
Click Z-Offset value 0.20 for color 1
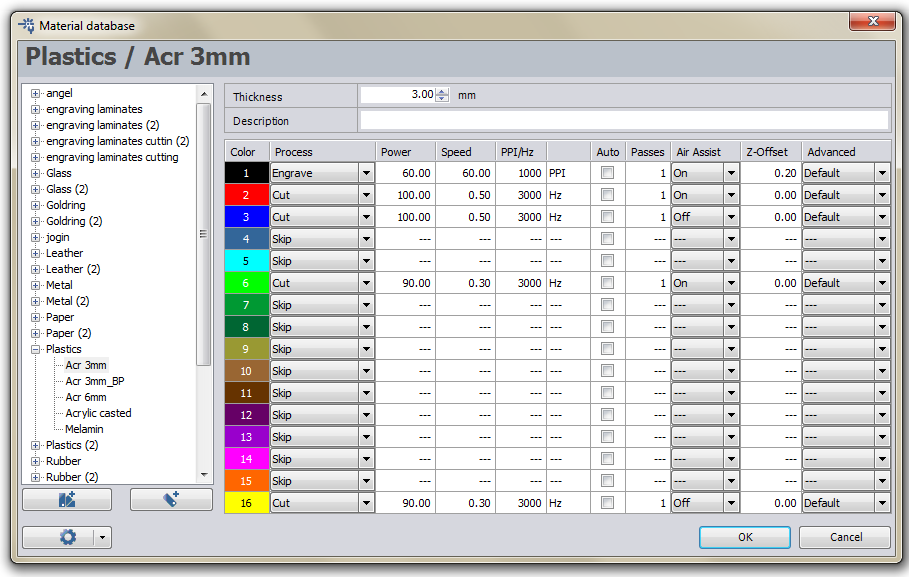(771, 173)
